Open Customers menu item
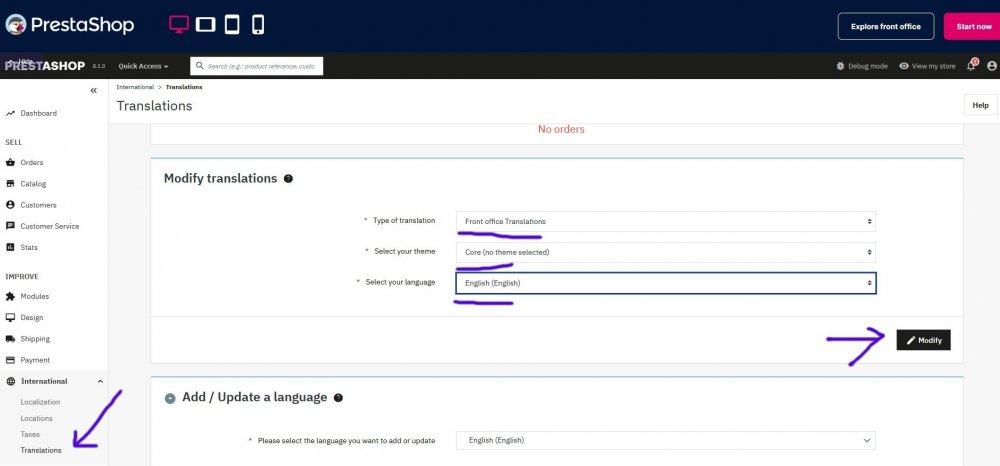1000x466 pixels. point(38,205)
